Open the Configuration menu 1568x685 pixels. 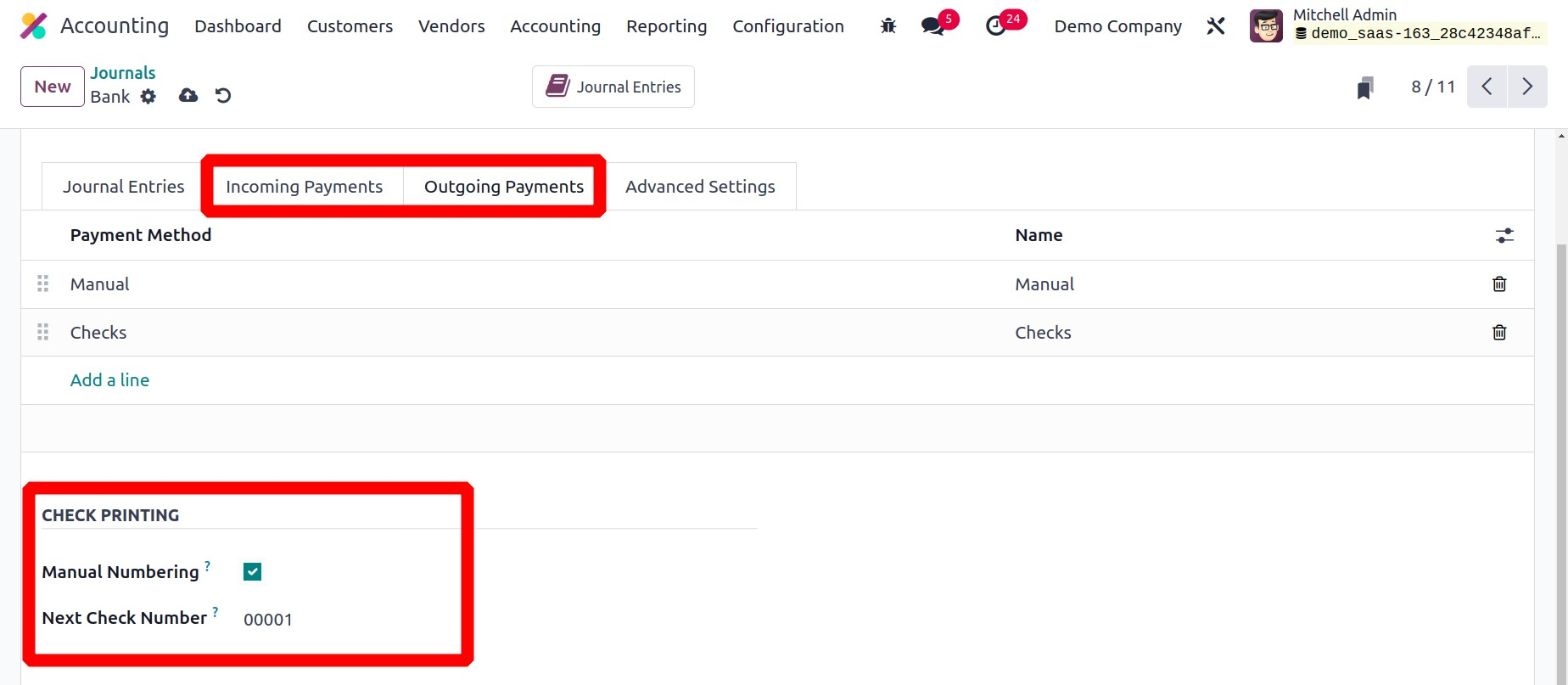(787, 26)
